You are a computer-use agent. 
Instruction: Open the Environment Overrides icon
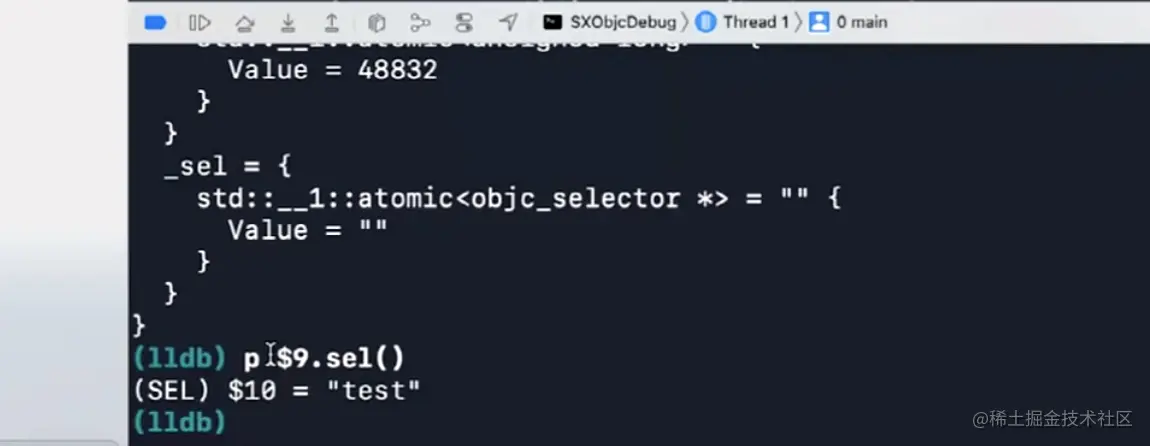tap(464, 22)
